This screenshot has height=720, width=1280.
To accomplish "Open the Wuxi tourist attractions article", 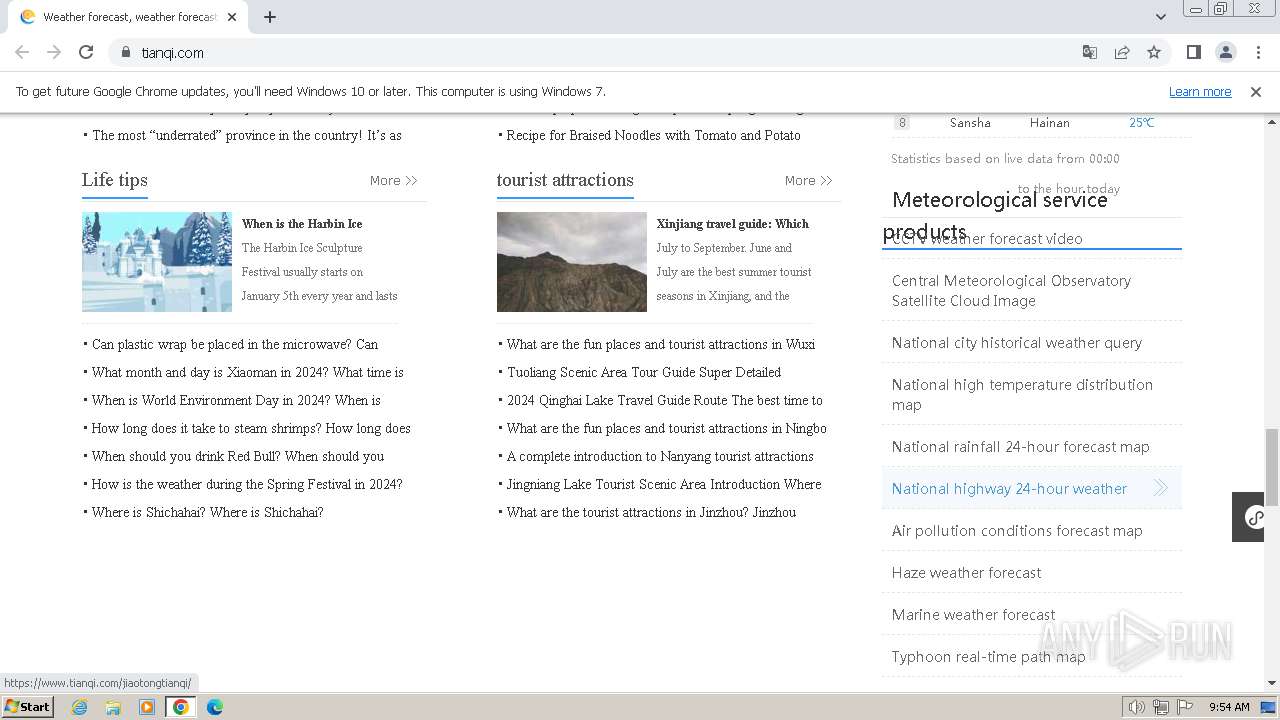I will [x=661, y=344].
